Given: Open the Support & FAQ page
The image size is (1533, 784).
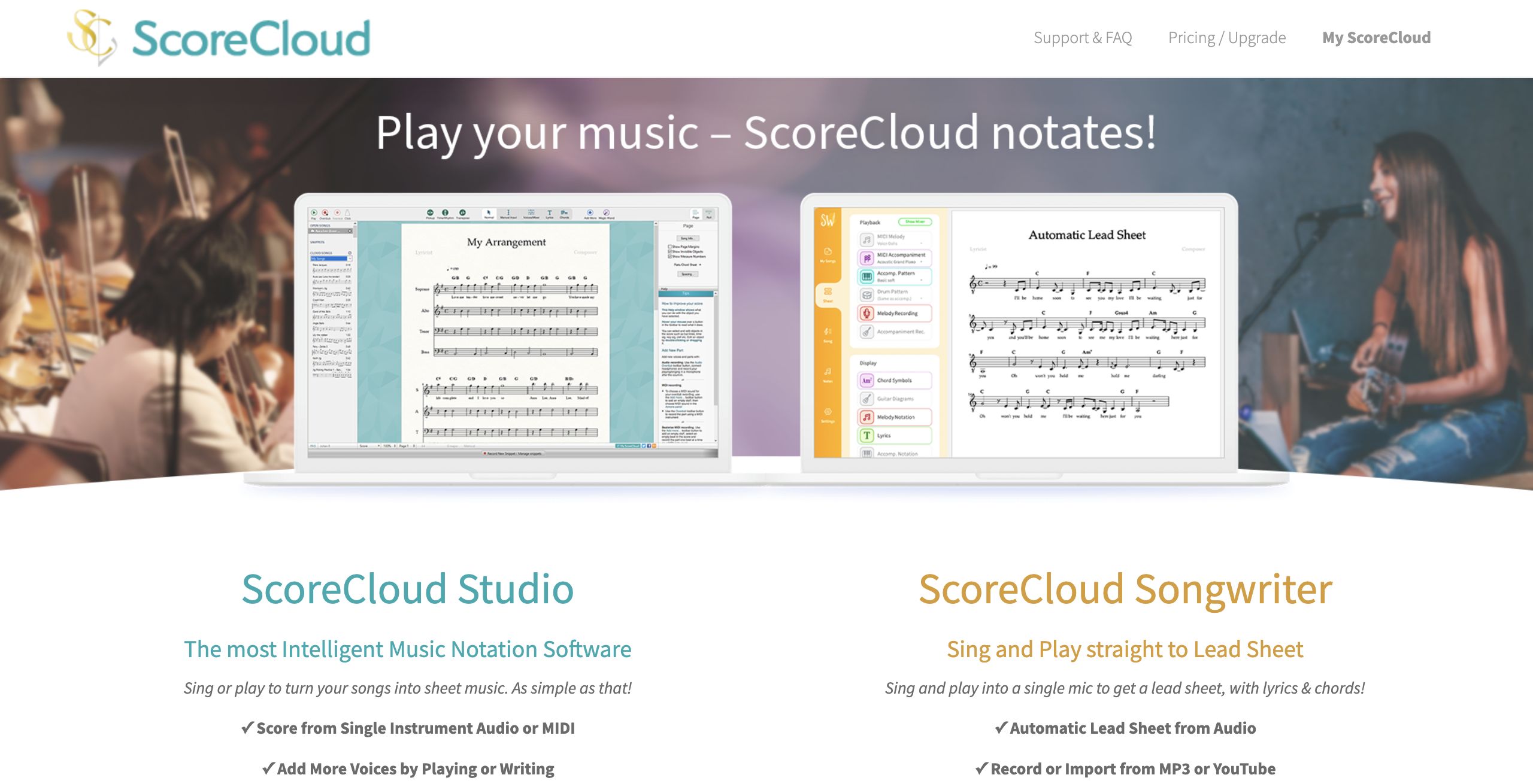Looking at the screenshot, I should [1083, 38].
